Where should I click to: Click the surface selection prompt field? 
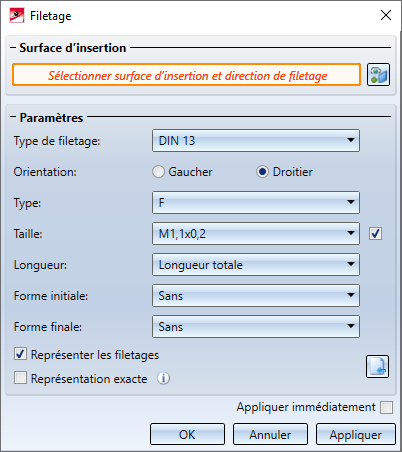[186, 75]
